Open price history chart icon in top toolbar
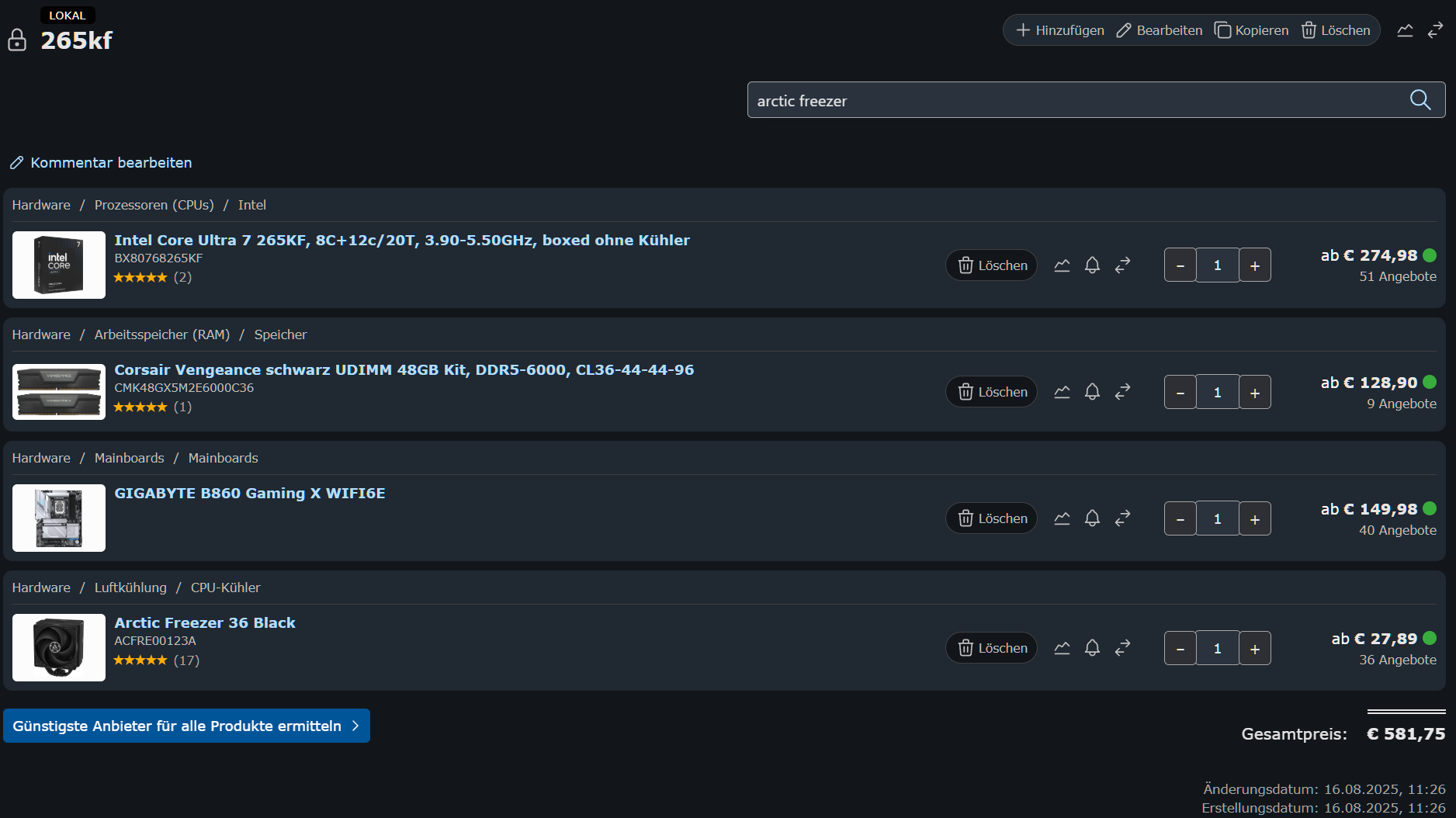This screenshot has height=818, width=1456. (x=1405, y=30)
